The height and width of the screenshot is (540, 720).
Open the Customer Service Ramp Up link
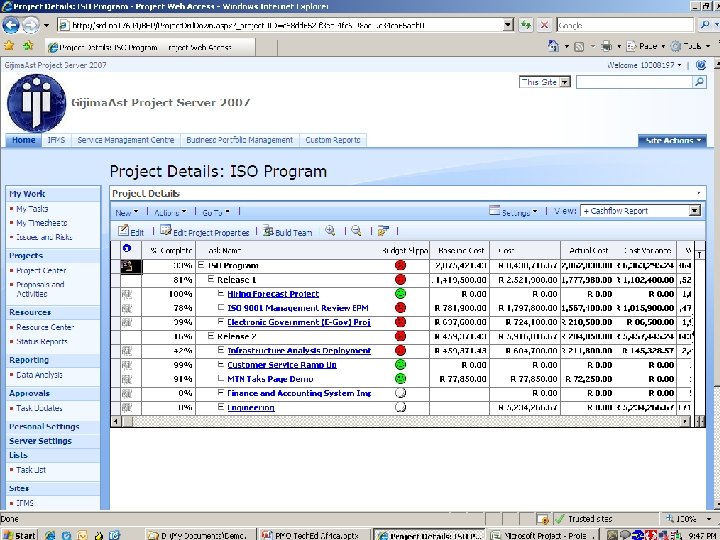point(282,365)
